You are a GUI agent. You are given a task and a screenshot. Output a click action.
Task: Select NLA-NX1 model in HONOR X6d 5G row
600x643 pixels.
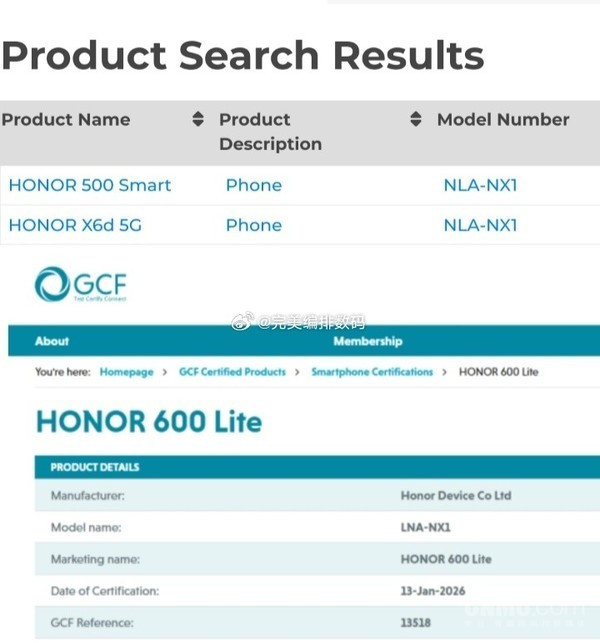480,225
